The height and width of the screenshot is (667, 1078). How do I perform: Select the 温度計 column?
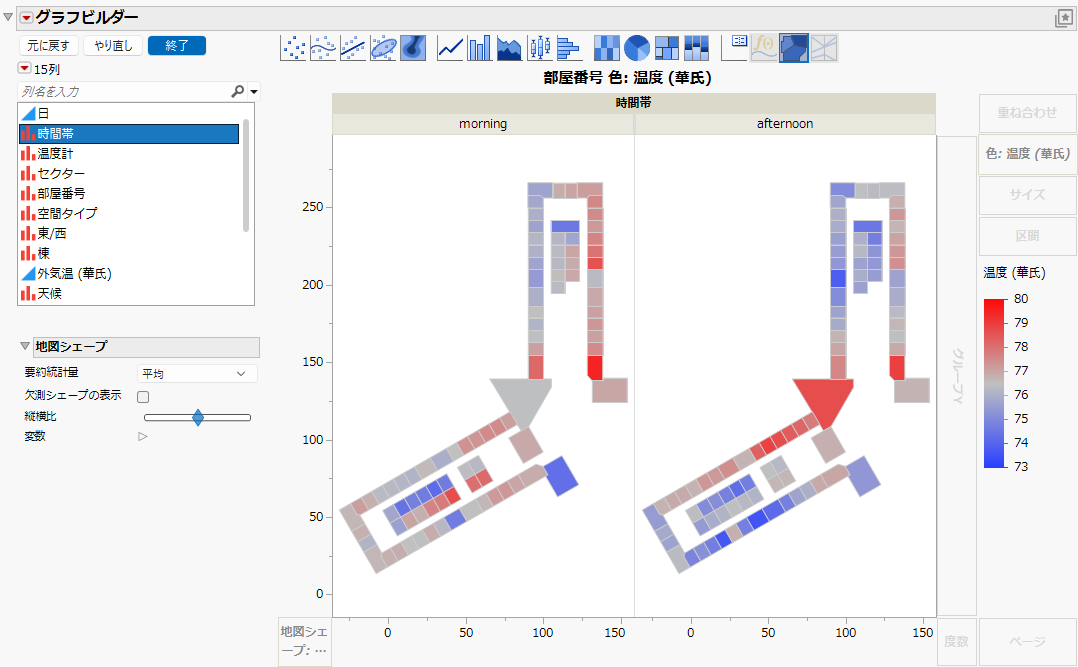pos(129,153)
